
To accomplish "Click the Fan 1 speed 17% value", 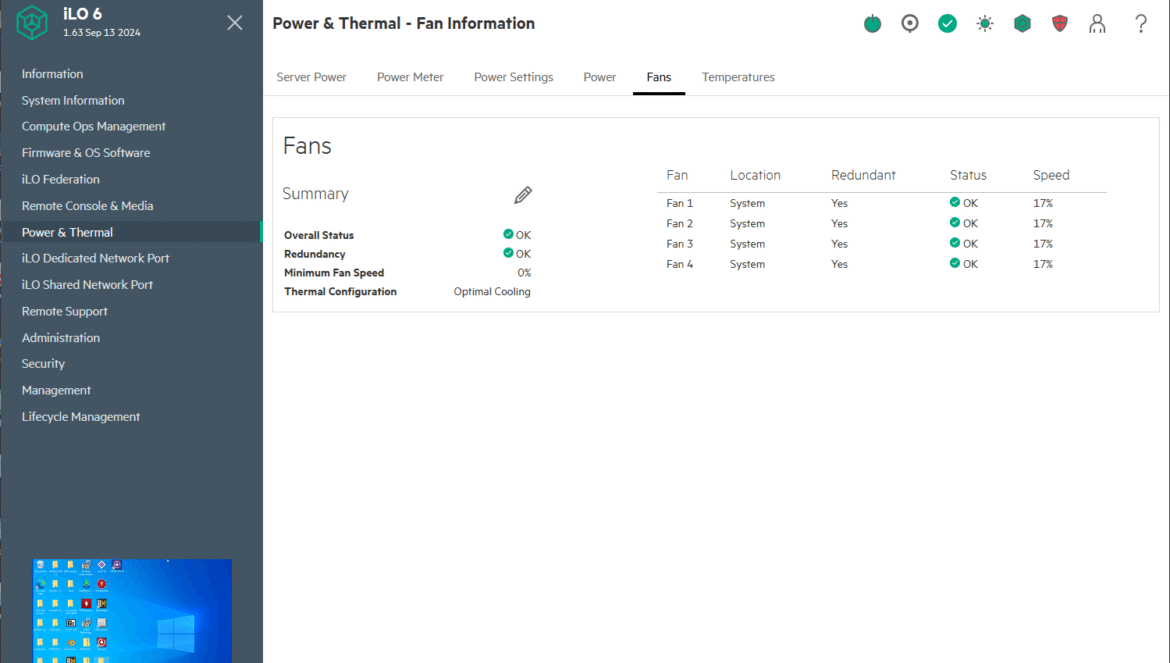I will coord(1043,203).
